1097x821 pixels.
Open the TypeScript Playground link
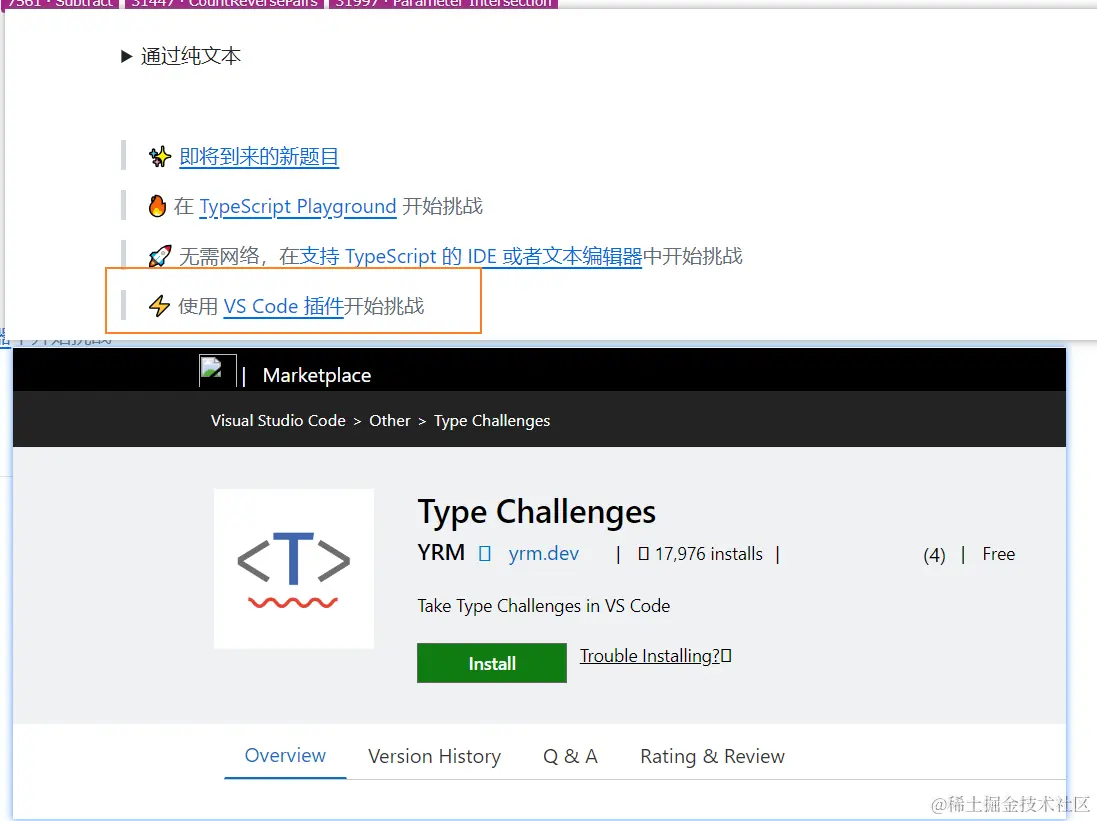click(298, 206)
